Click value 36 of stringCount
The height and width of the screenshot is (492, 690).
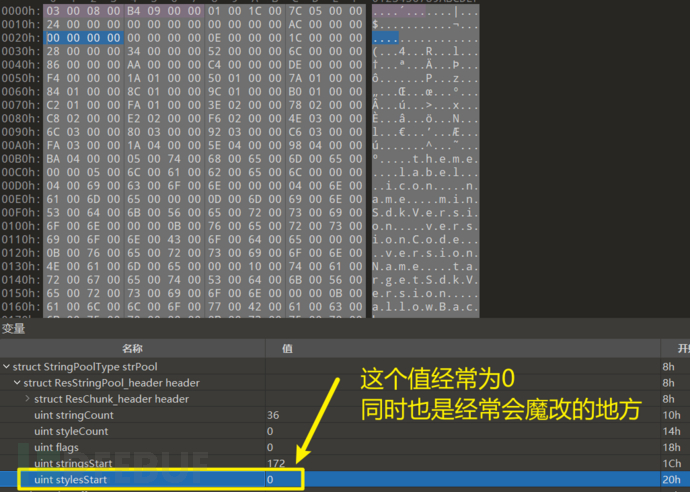click(273, 415)
